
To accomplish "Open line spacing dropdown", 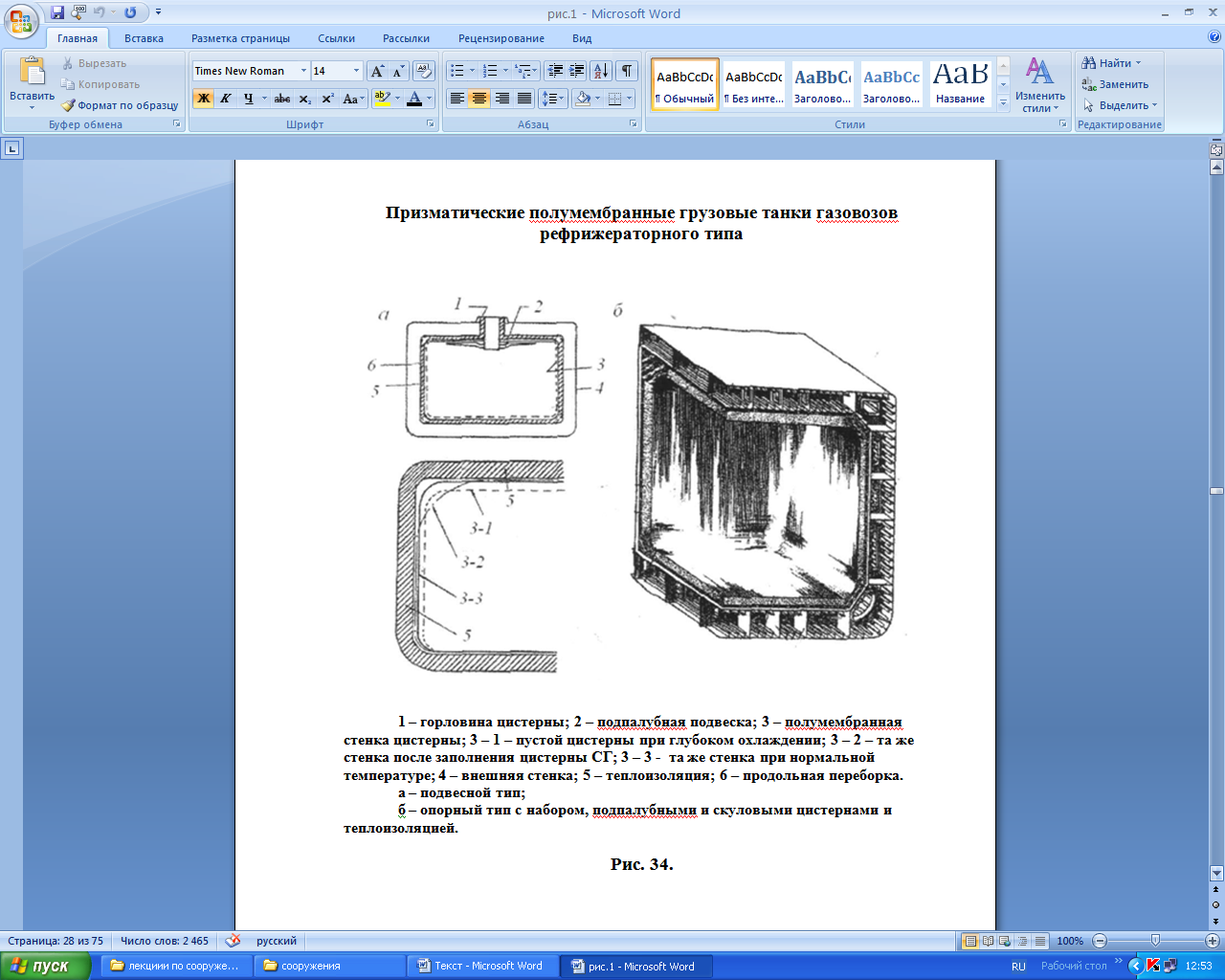I will coord(553,99).
